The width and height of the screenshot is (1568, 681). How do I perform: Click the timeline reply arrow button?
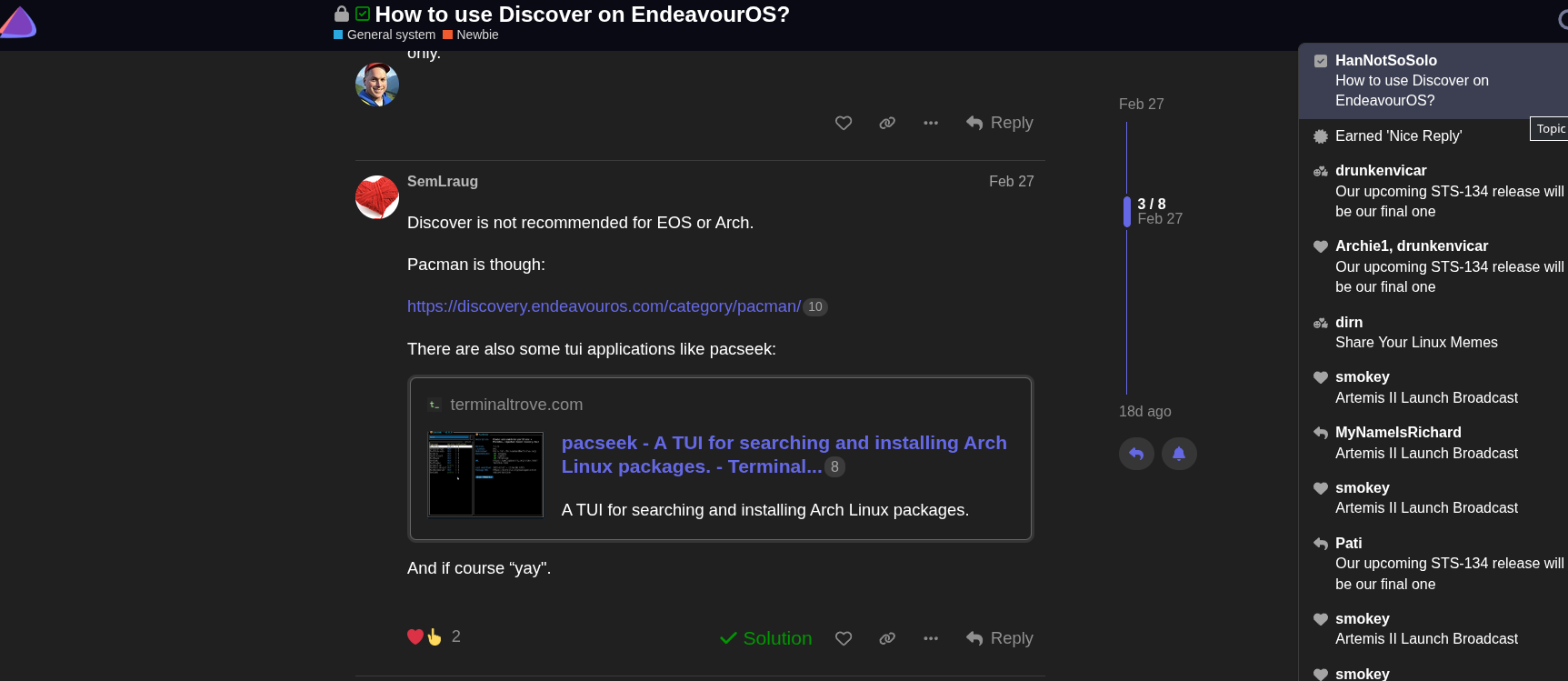pyautogui.click(x=1136, y=454)
